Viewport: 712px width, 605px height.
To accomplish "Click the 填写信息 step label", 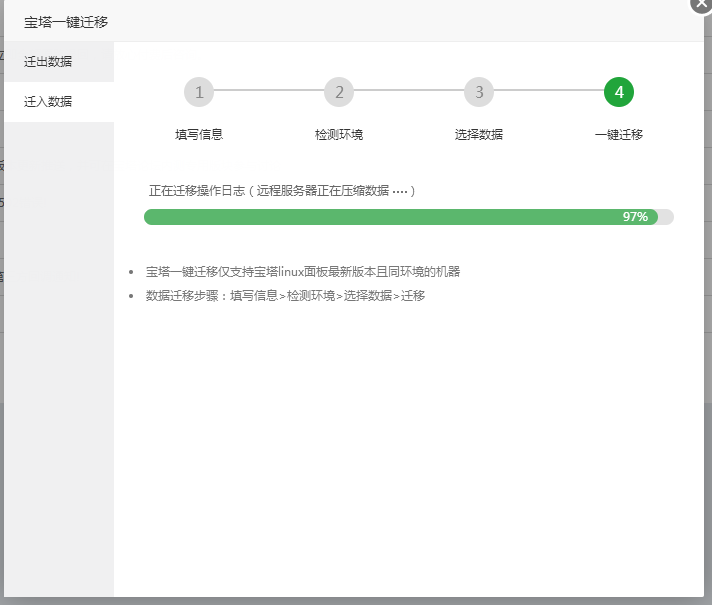I will (199, 134).
